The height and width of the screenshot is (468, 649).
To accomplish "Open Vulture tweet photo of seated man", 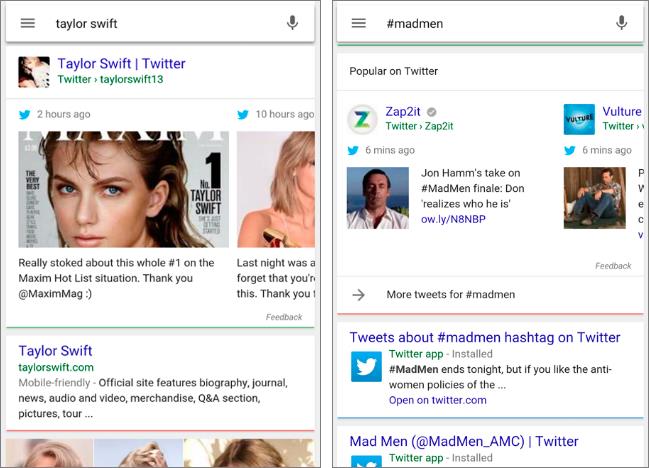I will [x=594, y=198].
